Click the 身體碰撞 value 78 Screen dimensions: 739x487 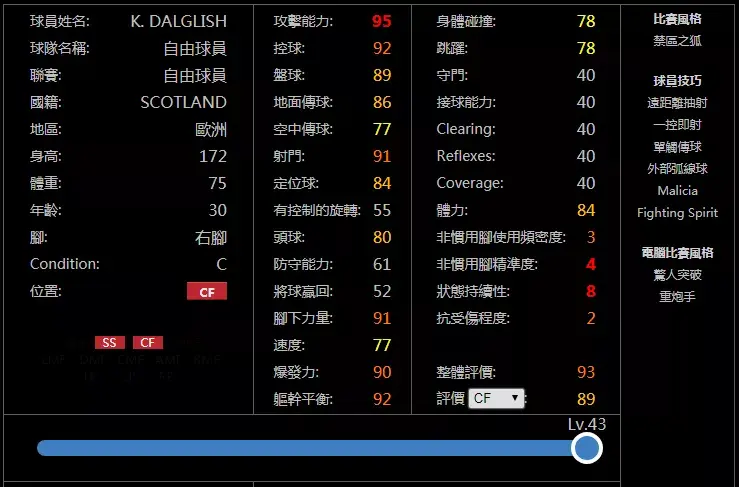click(x=586, y=21)
